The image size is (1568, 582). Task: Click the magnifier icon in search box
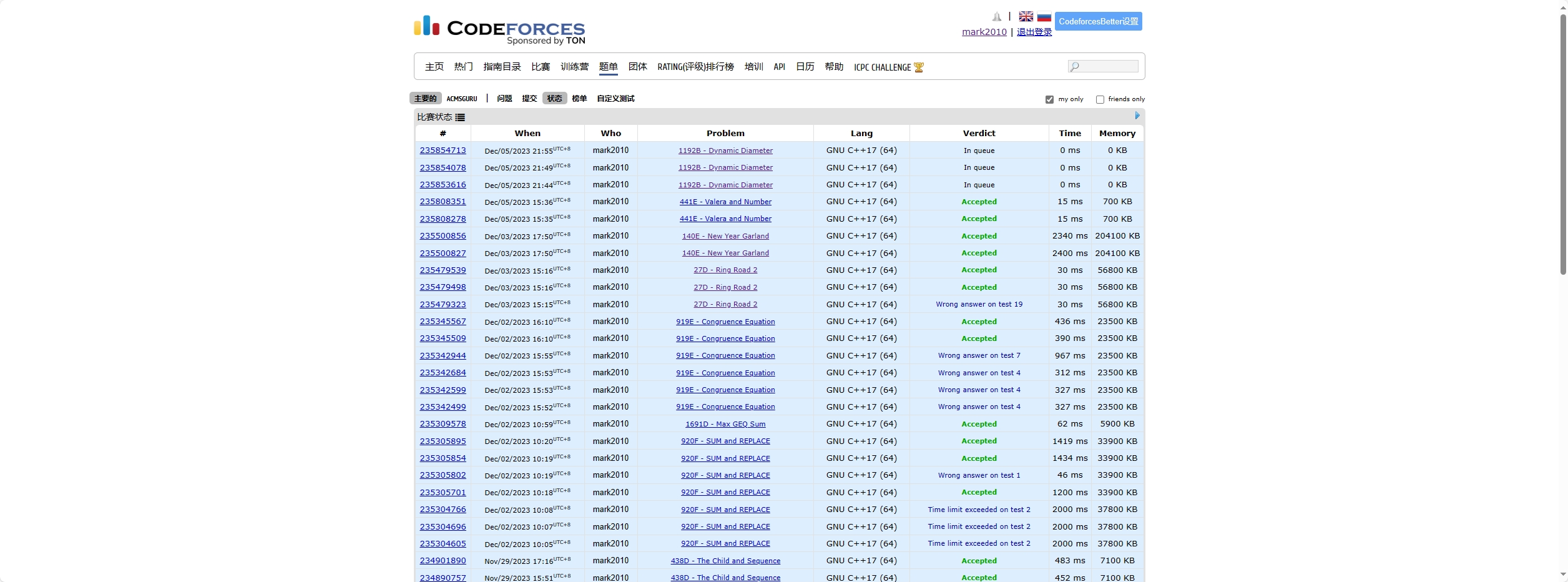[x=1074, y=67]
